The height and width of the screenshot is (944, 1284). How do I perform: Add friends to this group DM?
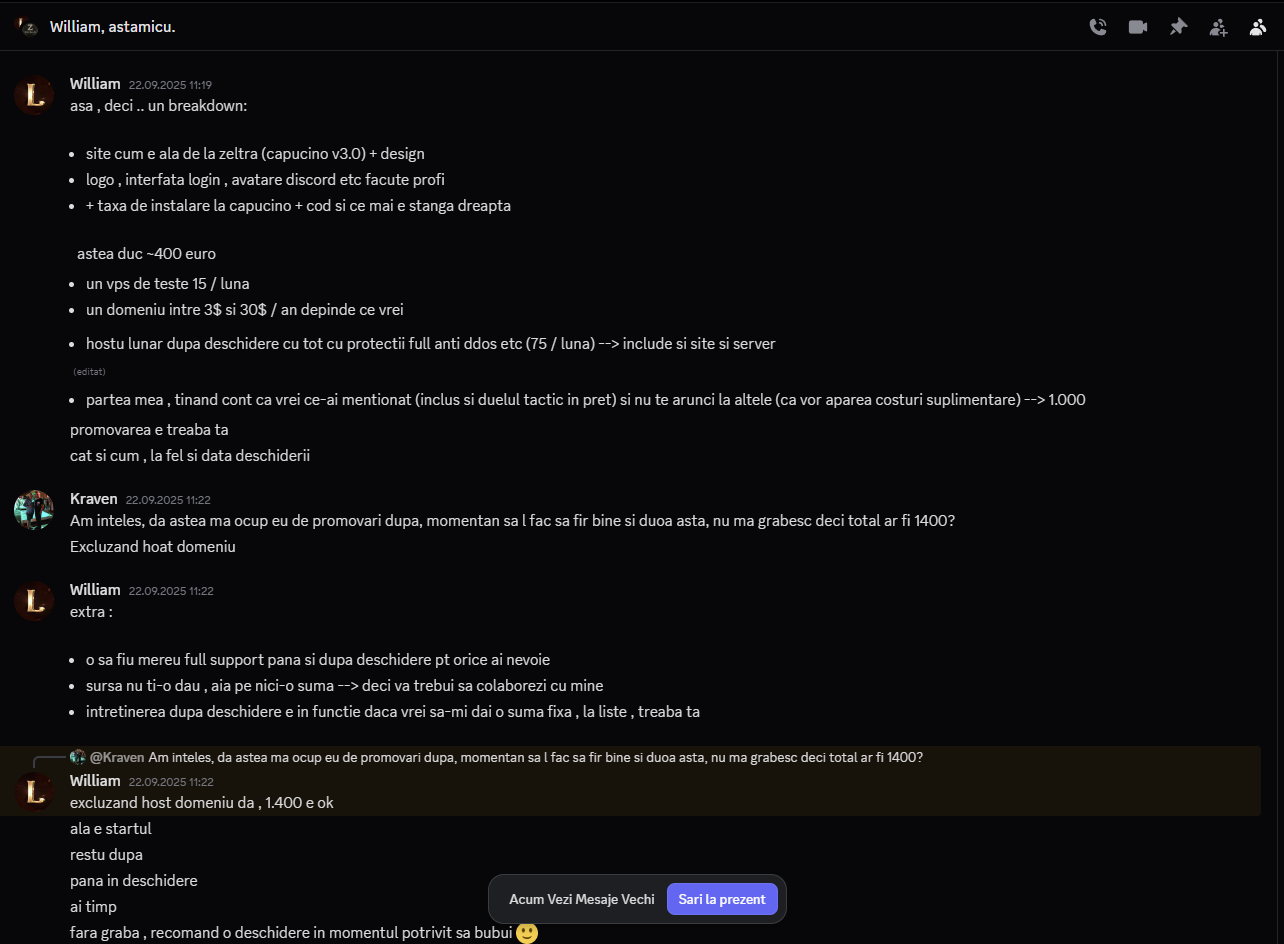tap(1218, 27)
